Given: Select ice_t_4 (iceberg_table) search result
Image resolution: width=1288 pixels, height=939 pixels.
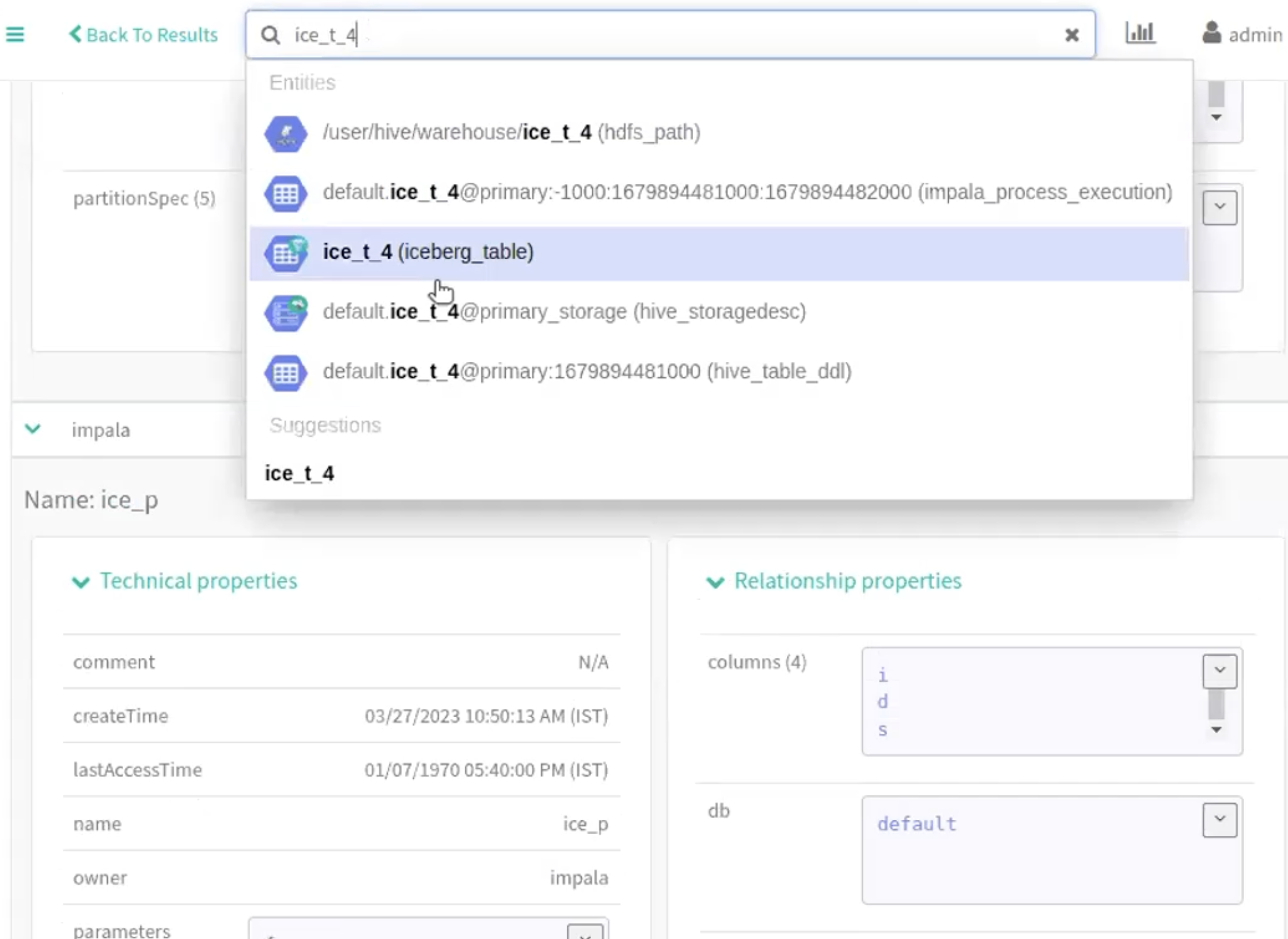Looking at the screenshot, I should 428,252.
